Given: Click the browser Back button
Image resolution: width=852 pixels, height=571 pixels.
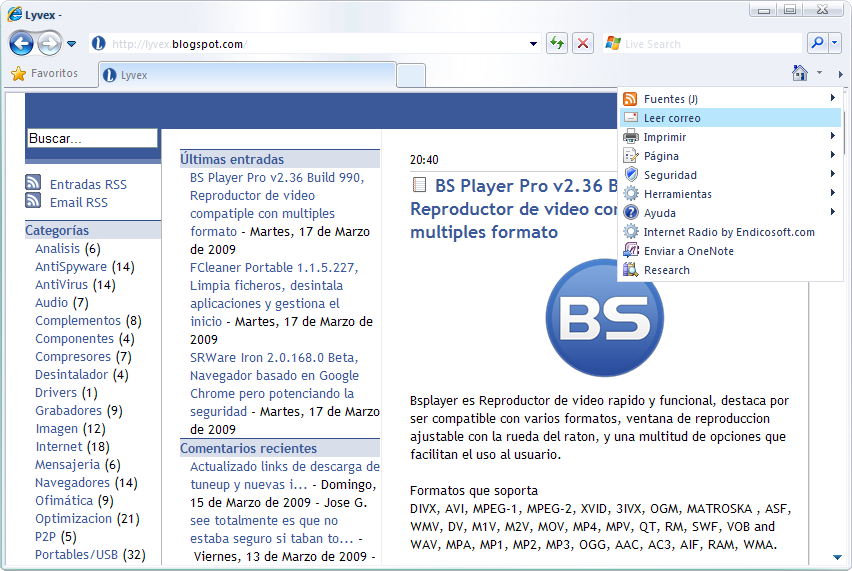Looking at the screenshot, I should 22,44.
